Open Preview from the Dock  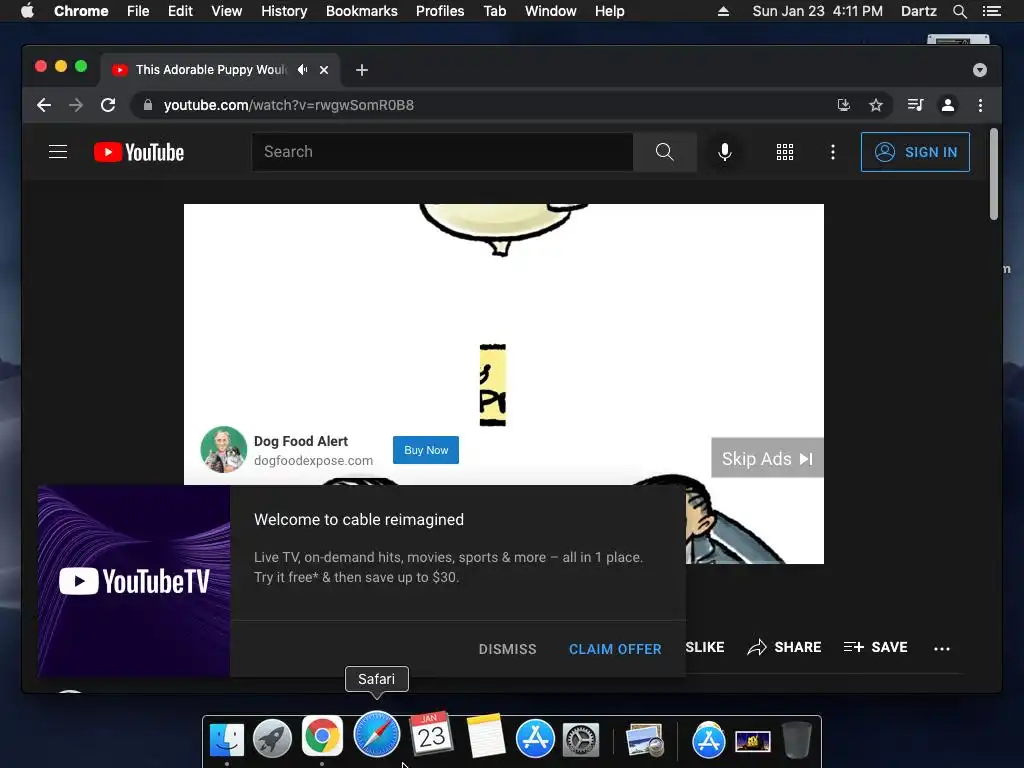click(645, 740)
